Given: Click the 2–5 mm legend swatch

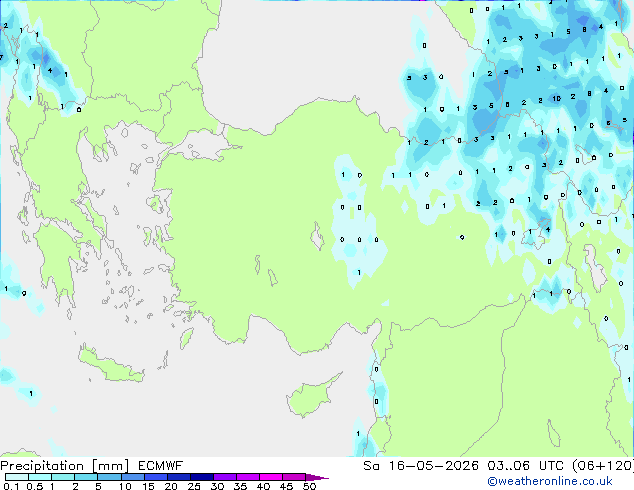Looking at the screenshot, I should pos(86,477).
